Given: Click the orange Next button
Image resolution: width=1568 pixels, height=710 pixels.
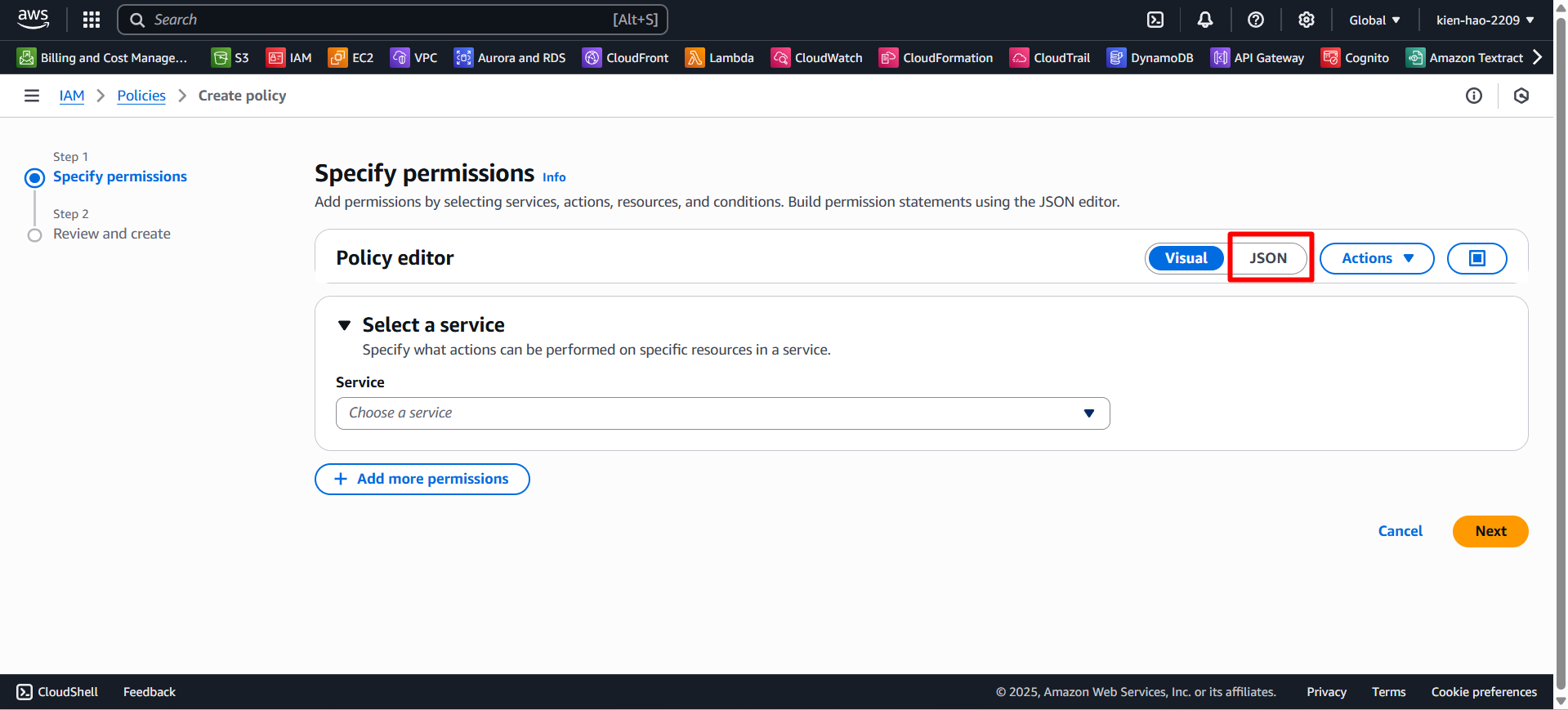Looking at the screenshot, I should [x=1490, y=531].
